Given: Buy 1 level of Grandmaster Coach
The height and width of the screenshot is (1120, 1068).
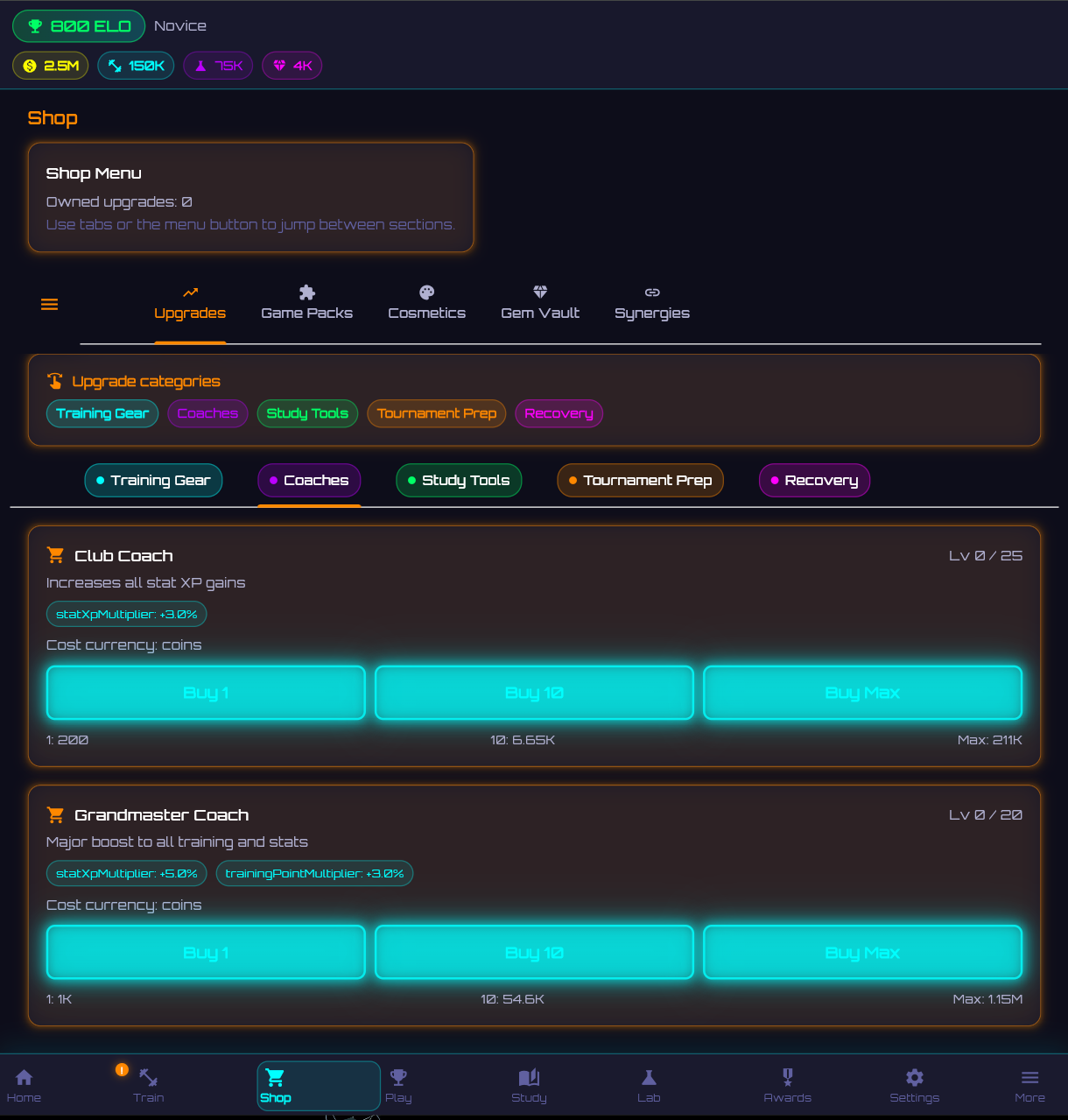Looking at the screenshot, I should [x=205, y=952].
